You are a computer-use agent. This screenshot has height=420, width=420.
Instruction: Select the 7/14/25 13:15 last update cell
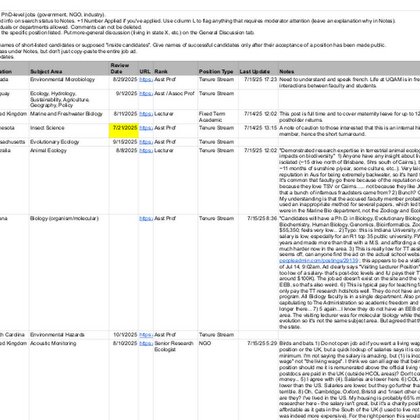coord(258,131)
